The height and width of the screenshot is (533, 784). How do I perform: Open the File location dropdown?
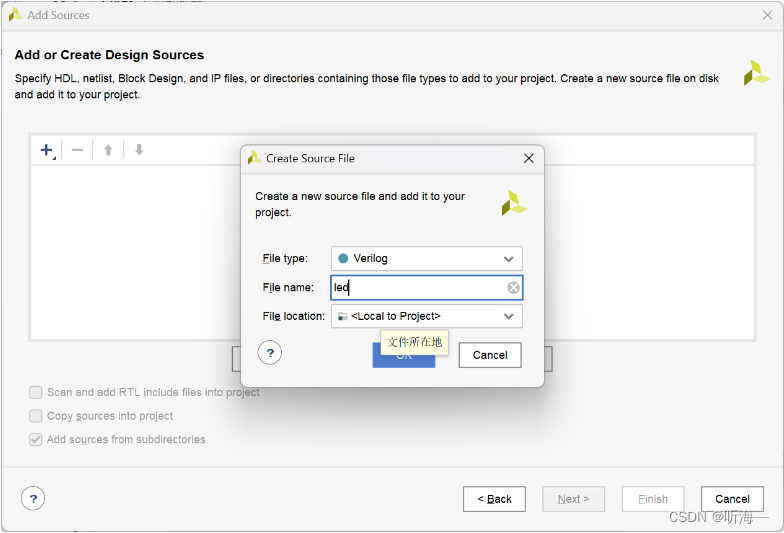(x=426, y=316)
